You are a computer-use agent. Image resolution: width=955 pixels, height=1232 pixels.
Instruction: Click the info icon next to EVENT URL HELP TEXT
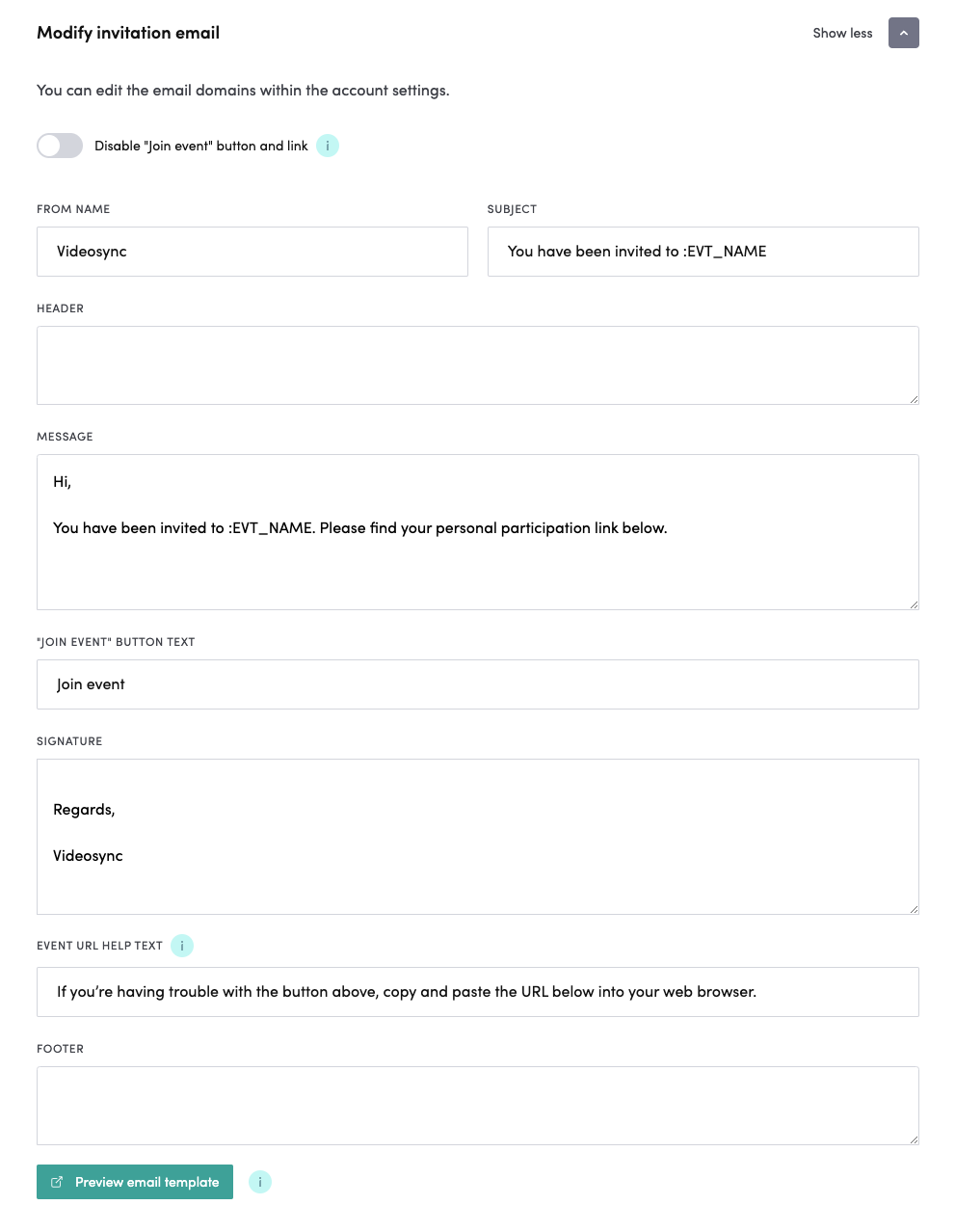[182, 946]
